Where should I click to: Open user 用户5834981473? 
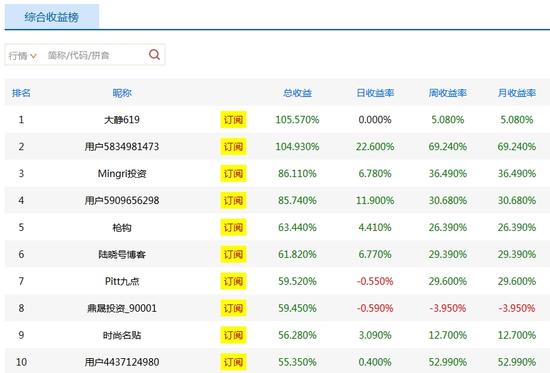click(122, 147)
